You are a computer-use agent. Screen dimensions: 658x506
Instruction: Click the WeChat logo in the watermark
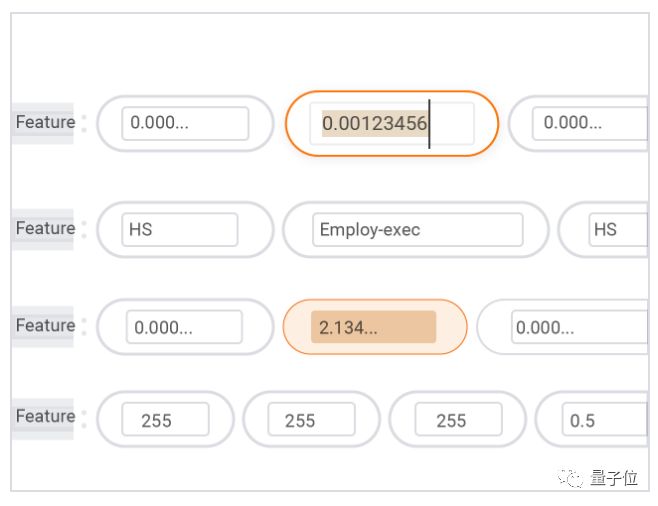coord(571,478)
